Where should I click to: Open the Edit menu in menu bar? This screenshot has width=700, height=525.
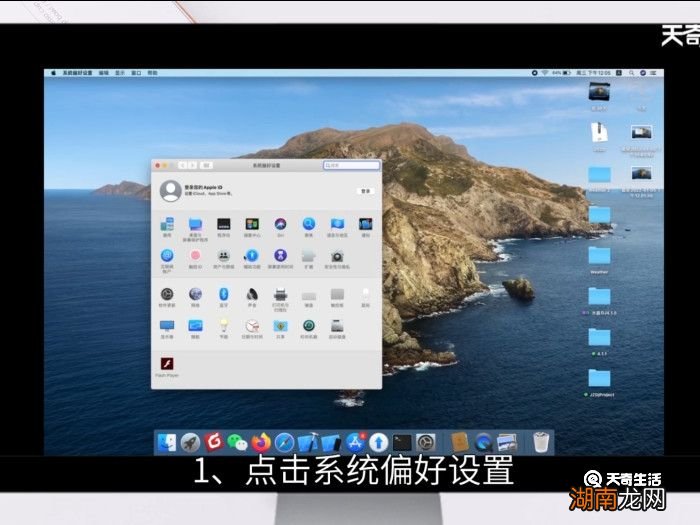(104, 73)
